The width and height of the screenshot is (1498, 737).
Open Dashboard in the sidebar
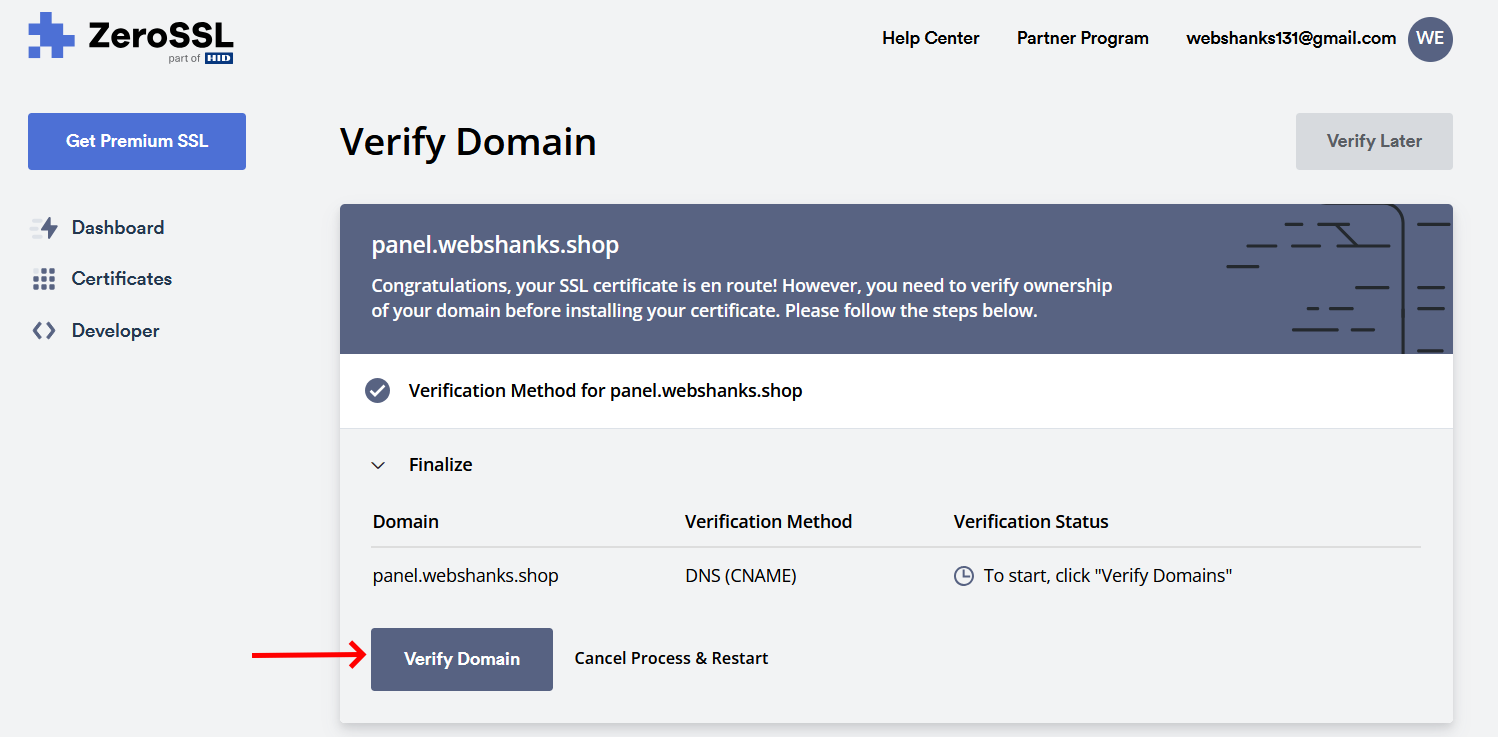tap(118, 228)
